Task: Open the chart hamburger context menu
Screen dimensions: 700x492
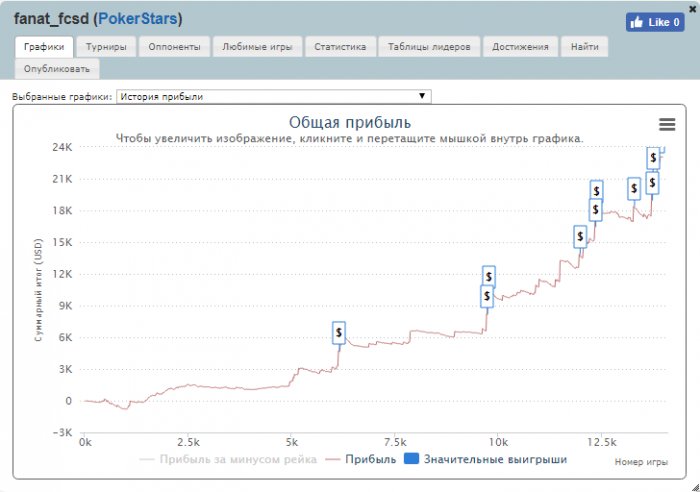Action: [x=667, y=124]
